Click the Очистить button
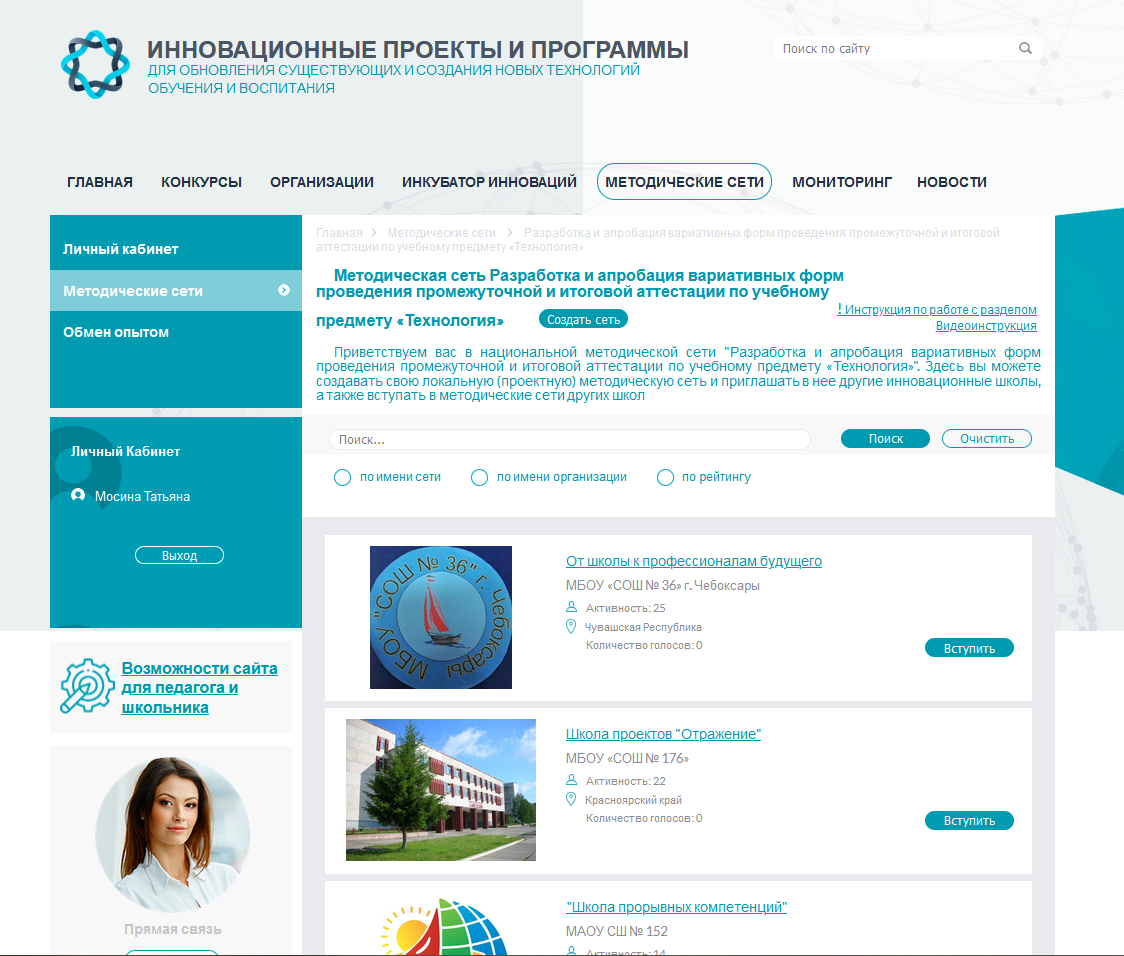Screen dimensions: 1124x956 [987, 439]
